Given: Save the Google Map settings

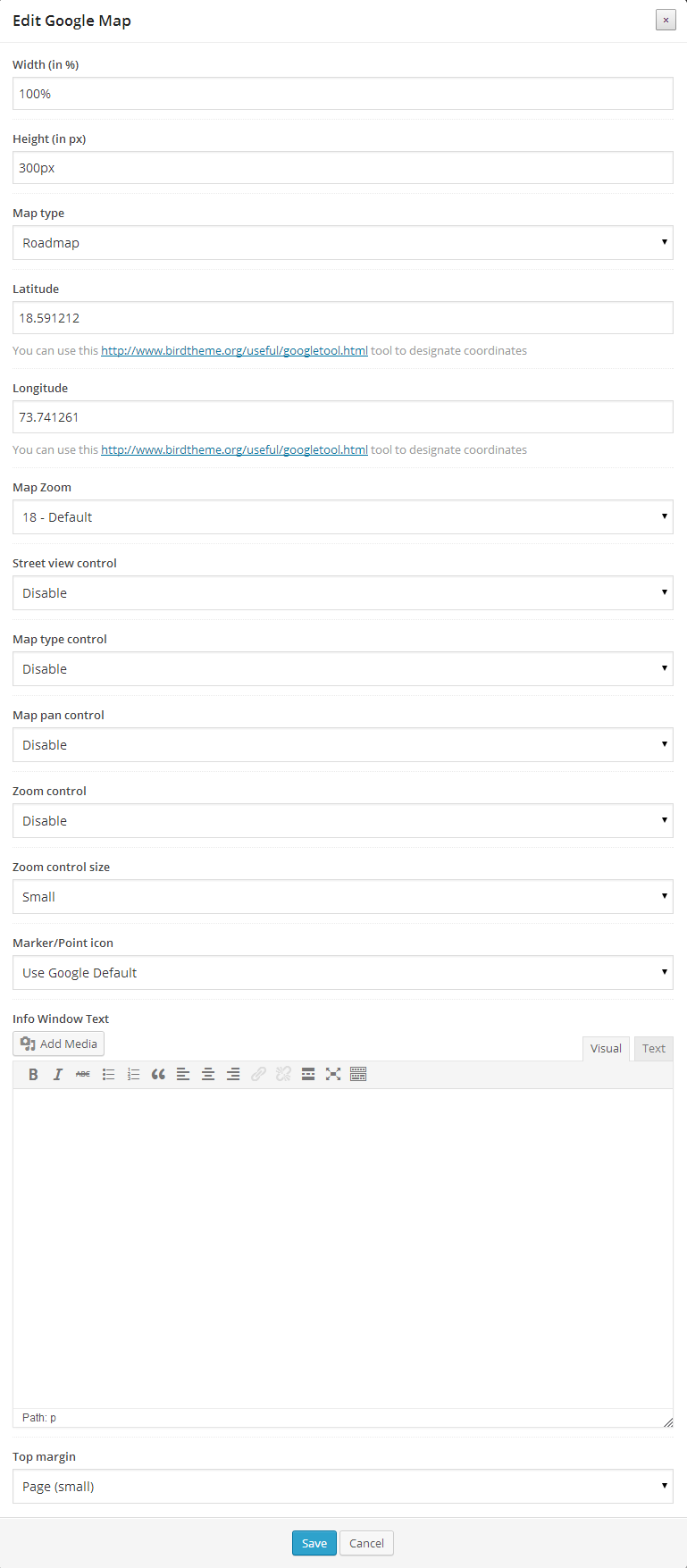Looking at the screenshot, I should [314, 1543].
